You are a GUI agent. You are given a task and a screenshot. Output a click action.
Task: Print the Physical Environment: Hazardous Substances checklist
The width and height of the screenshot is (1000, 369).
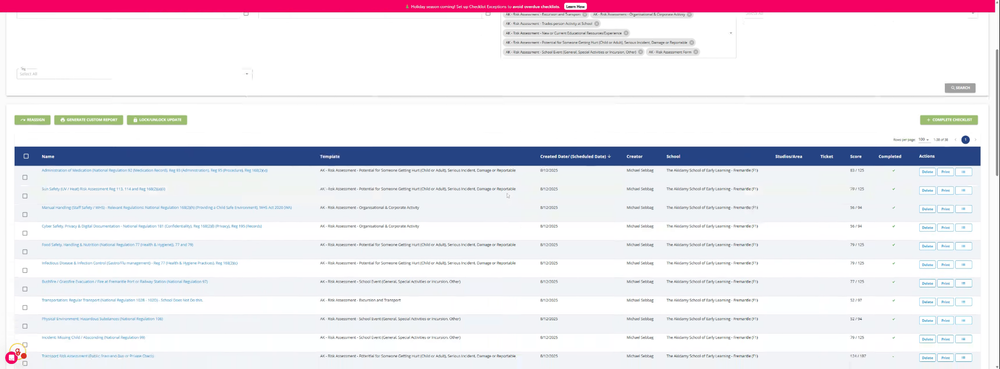[x=945, y=321]
